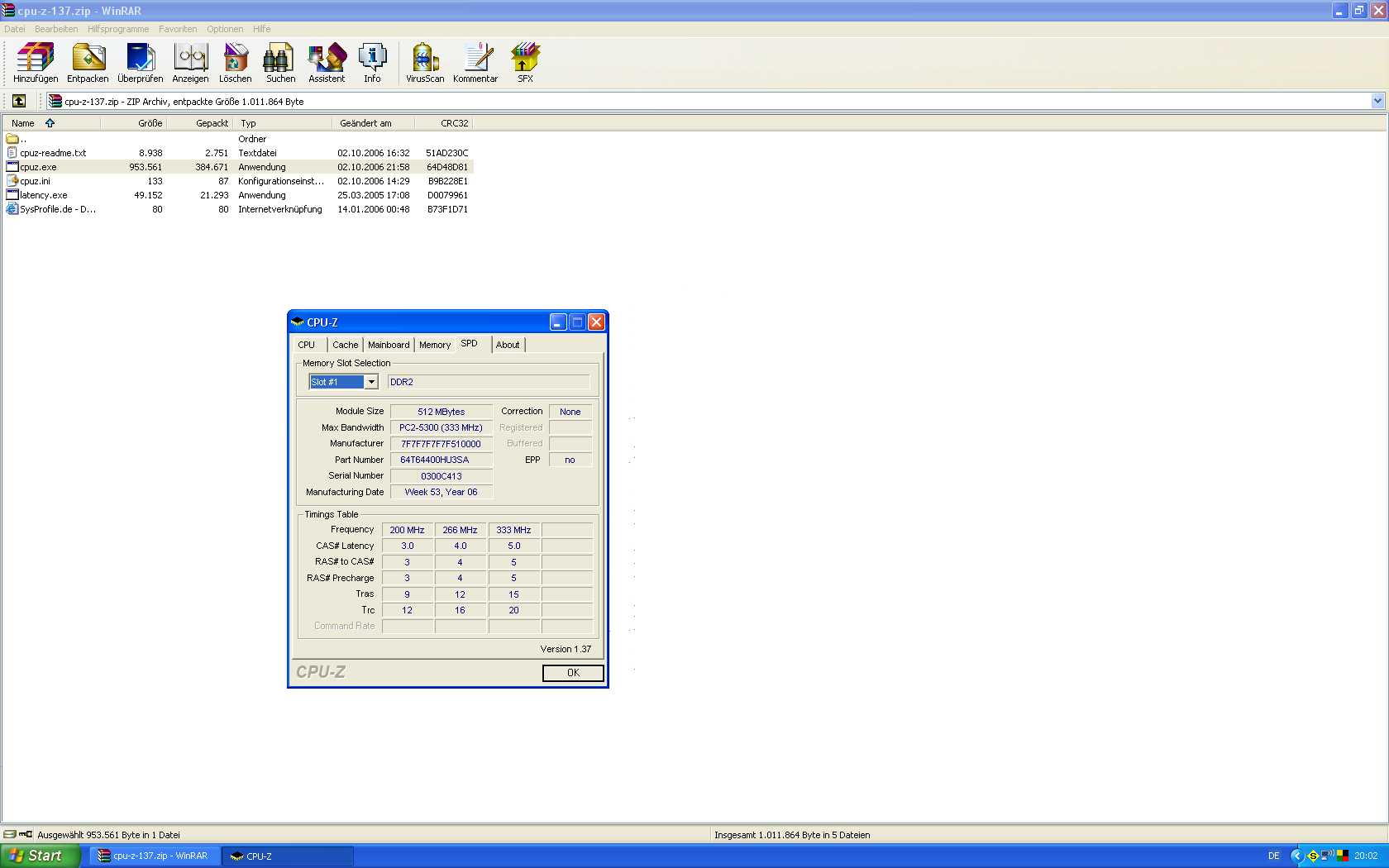This screenshot has height=868, width=1389.
Task: Select the cpuz.ini file icon
Action: (12, 181)
